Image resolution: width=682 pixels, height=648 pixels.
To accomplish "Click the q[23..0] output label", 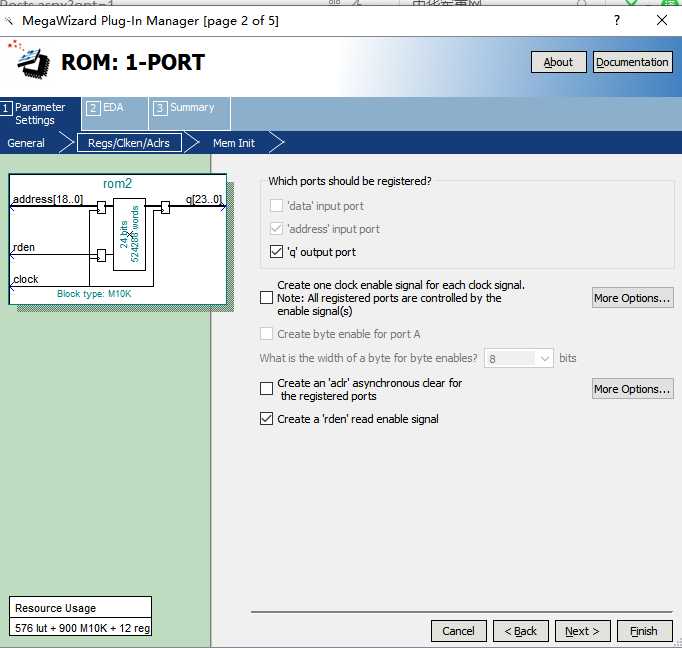I will [x=204, y=199].
